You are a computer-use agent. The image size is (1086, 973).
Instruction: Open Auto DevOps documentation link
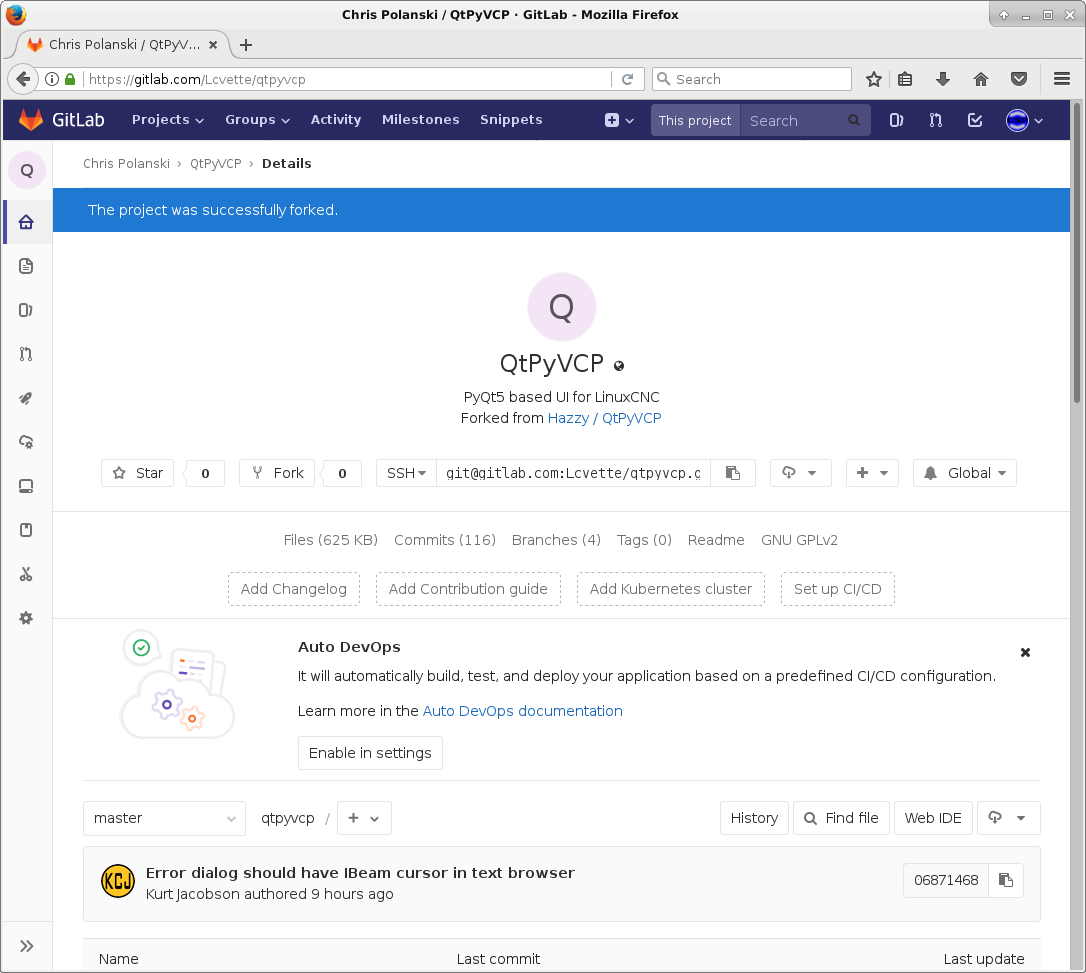pyautogui.click(x=522, y=711)
